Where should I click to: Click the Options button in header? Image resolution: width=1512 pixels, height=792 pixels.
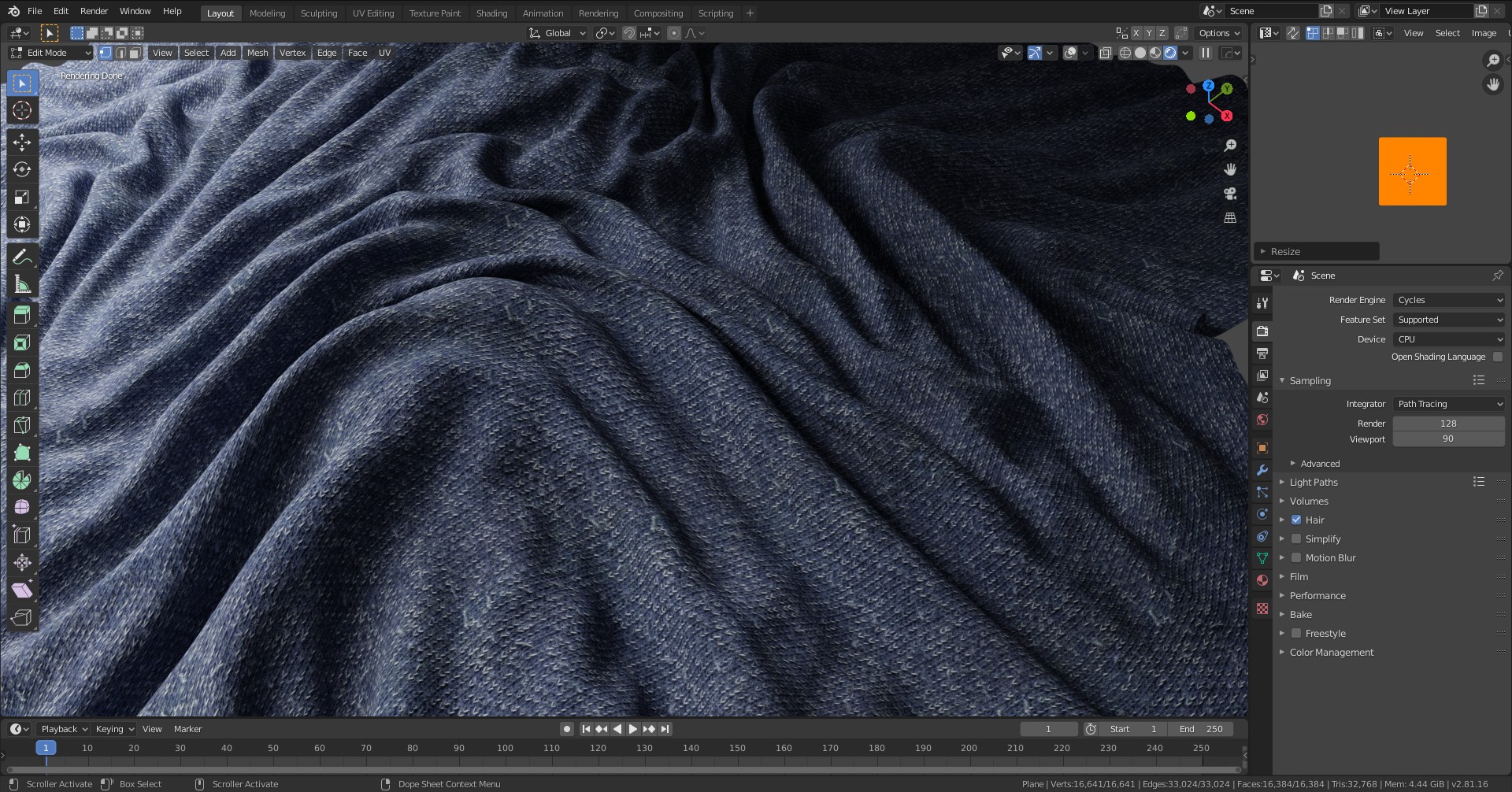[x=1219, y=33]
